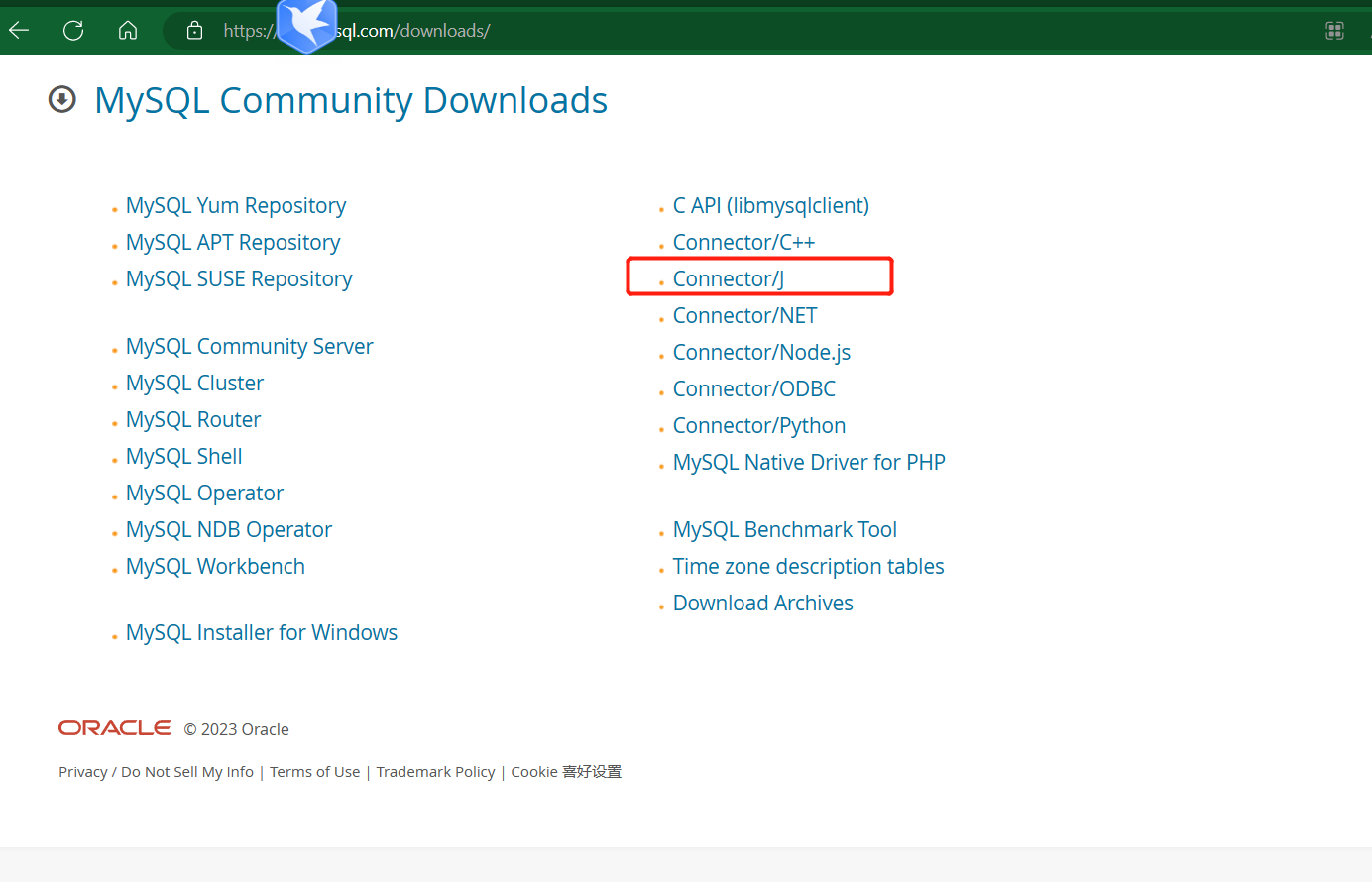
Task: Open C API (libmysqlclient) link
Action: pyautogui.click(x=771, y=206)
